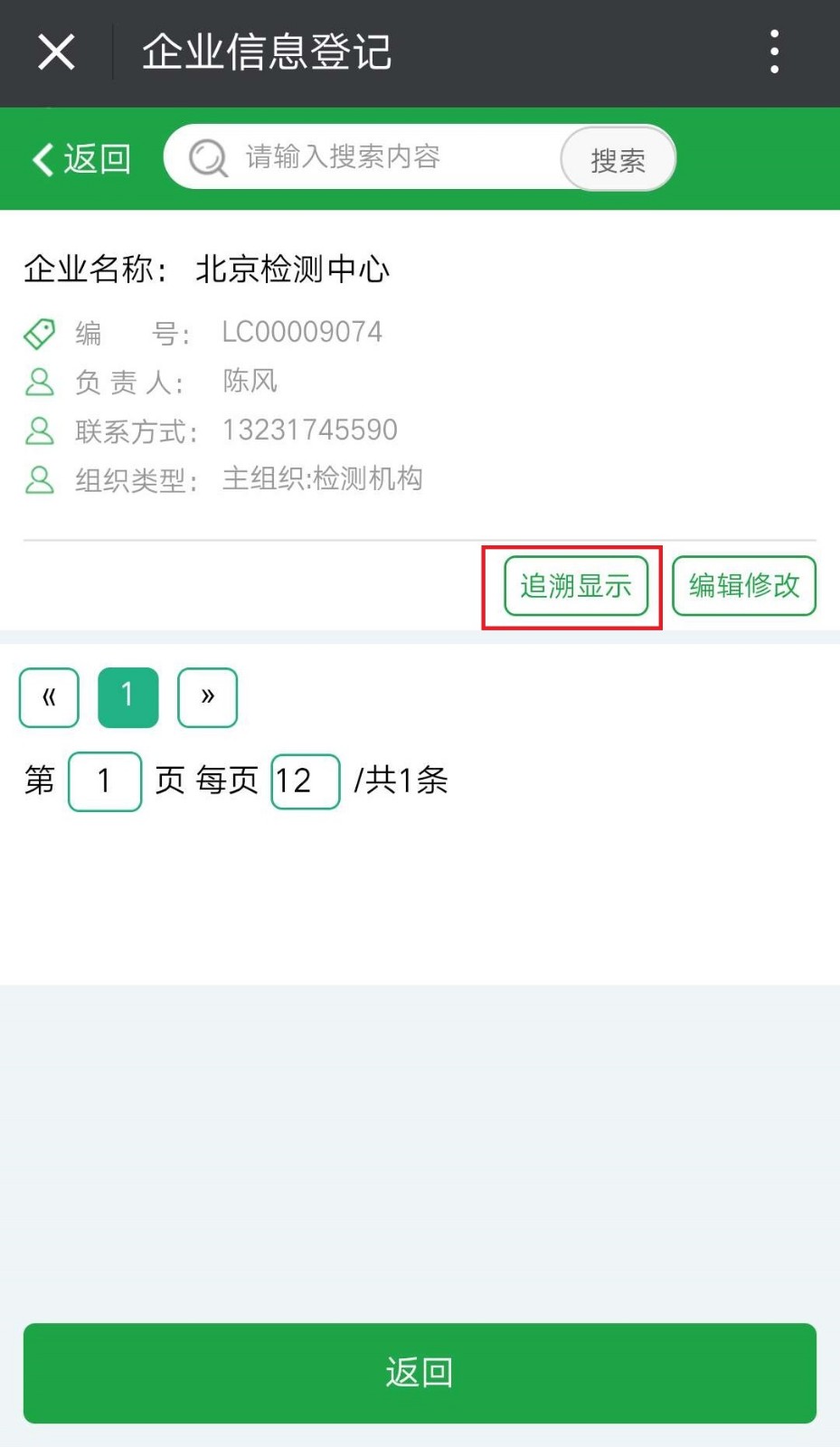Tap the 搜索 search button
This screenshot has height=1447, width=840.
(x=618, y=159)
